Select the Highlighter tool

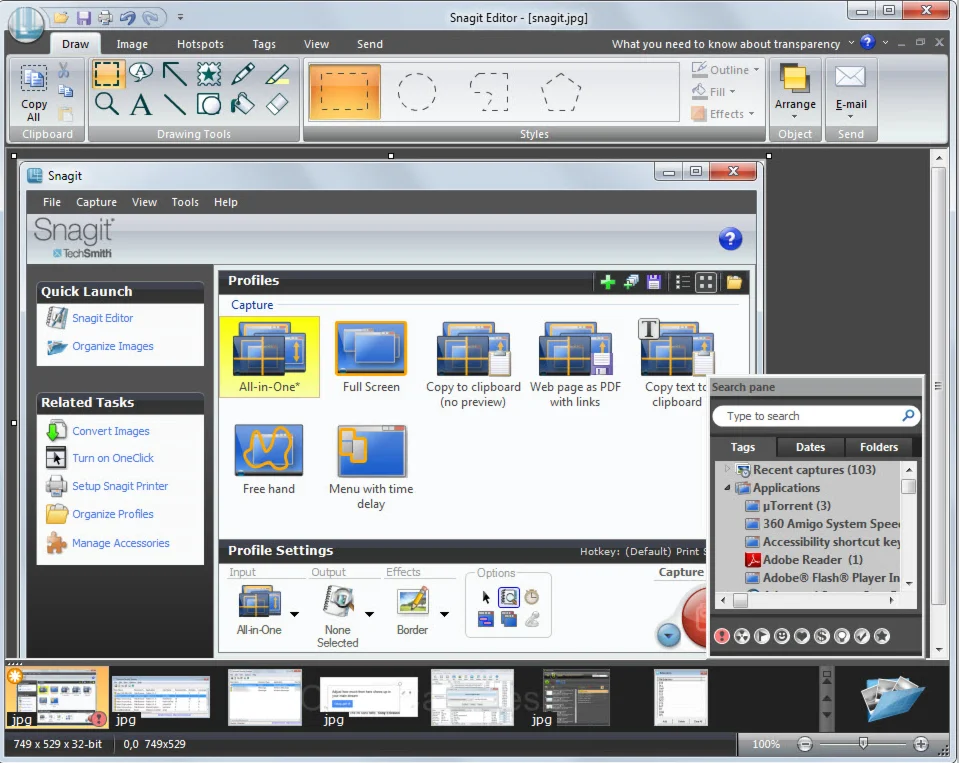(278, 74)
